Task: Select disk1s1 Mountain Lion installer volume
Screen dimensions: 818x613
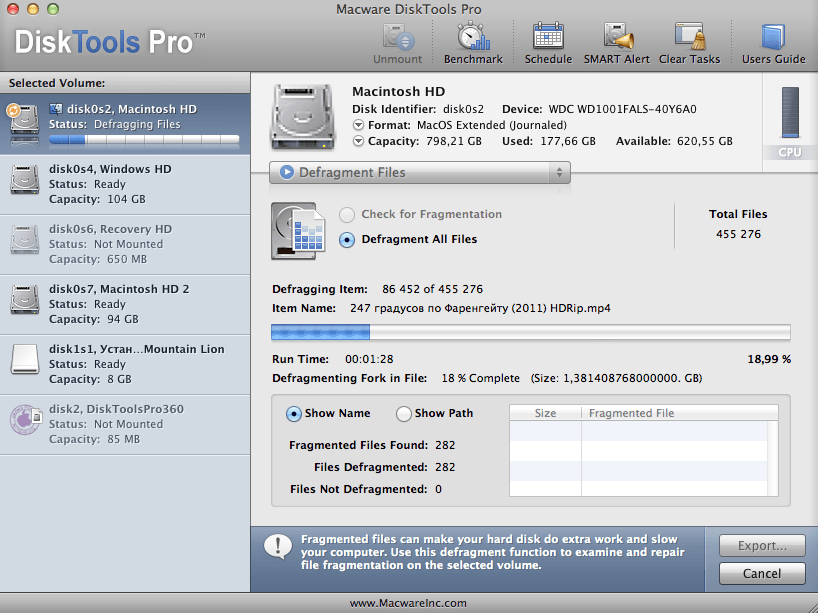Action: coord(125,365)
